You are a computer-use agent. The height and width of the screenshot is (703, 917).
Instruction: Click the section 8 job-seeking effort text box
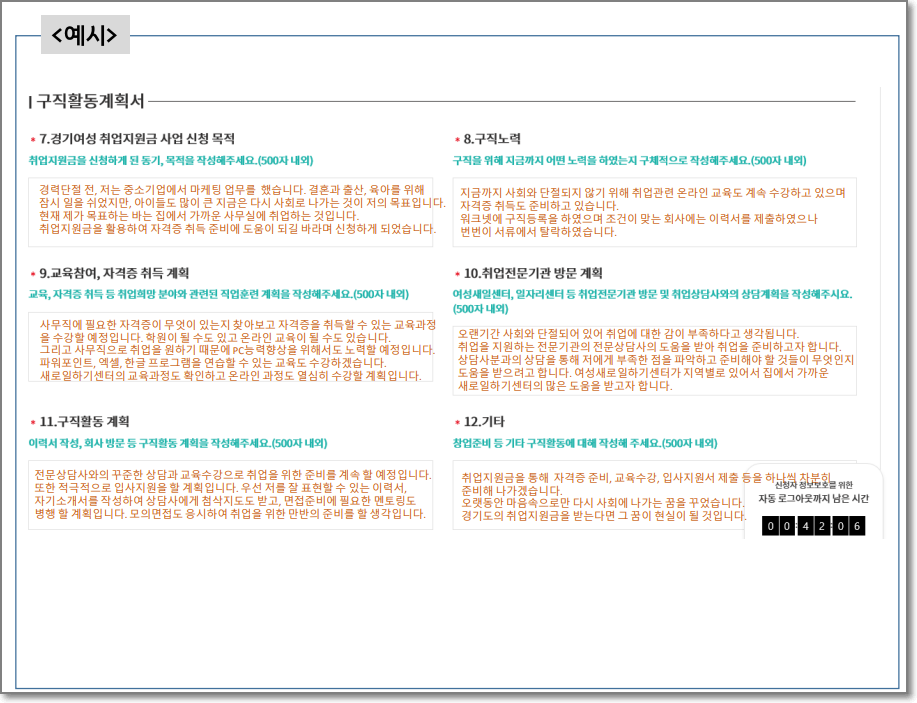click(x=654, y=212)
